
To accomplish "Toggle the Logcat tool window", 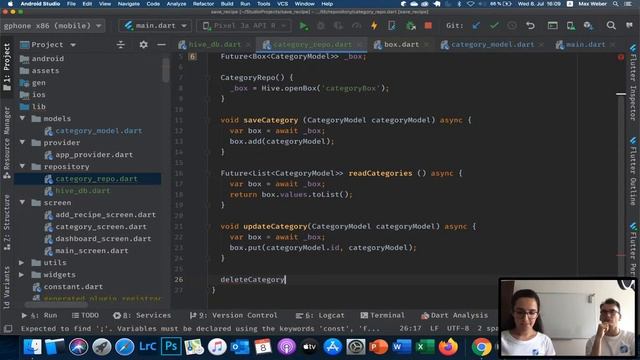I will coord(320,316).
